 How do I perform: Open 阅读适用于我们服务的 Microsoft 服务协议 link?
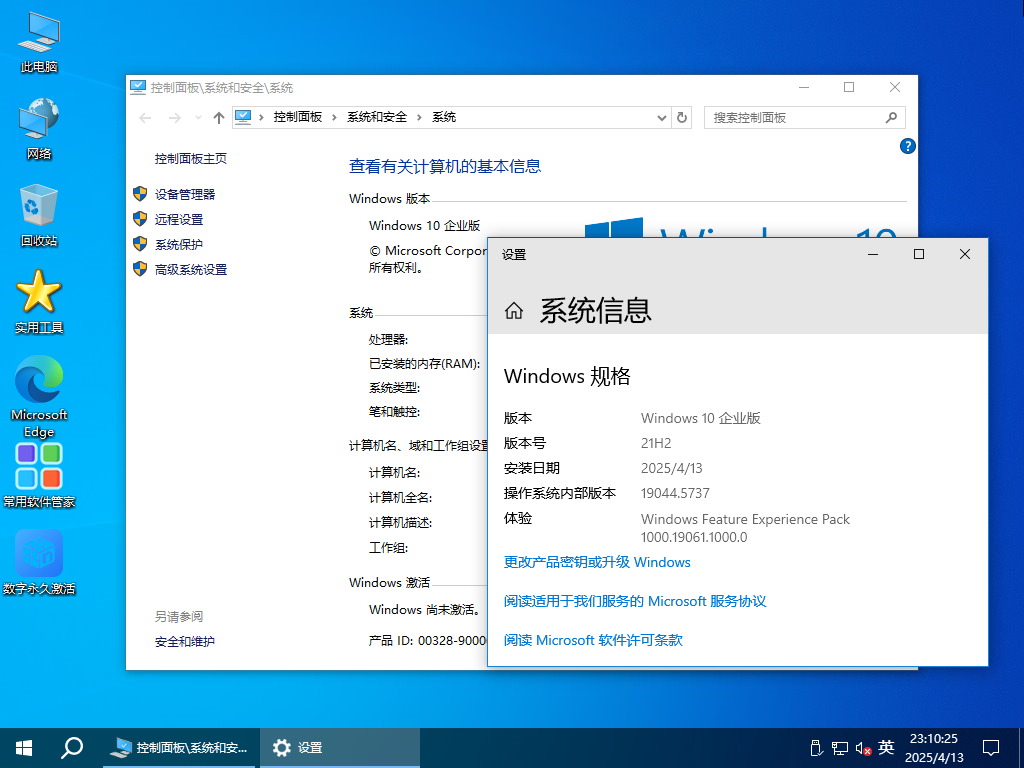point(635,601)
